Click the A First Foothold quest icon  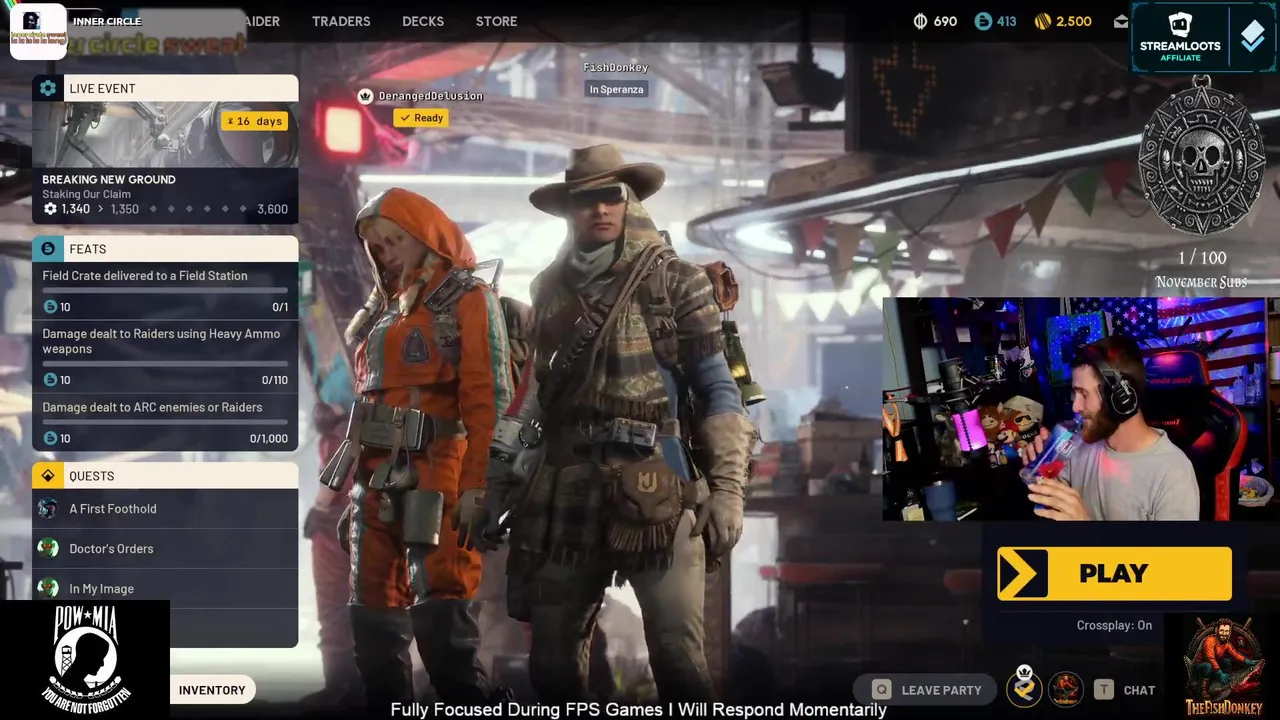[x=47, y=509]
